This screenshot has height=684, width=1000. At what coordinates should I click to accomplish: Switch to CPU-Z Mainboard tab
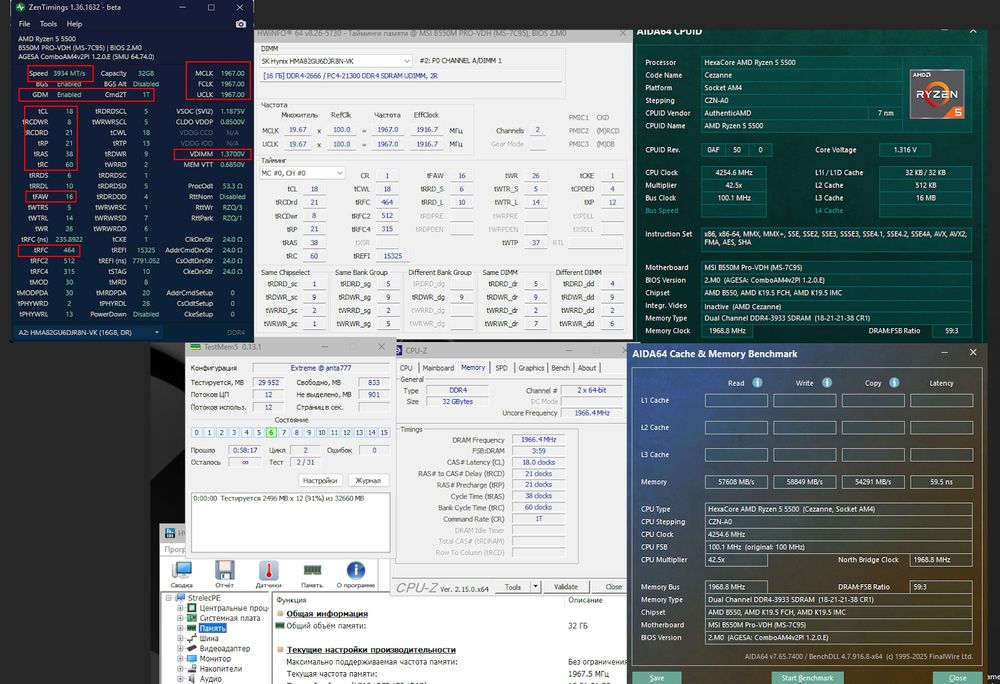[x=438, y=368]
